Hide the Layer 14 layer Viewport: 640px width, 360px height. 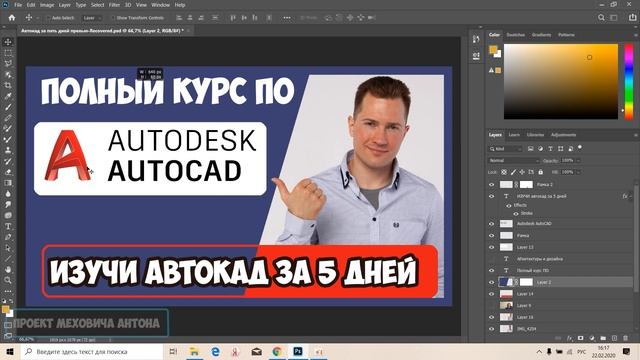491,294
